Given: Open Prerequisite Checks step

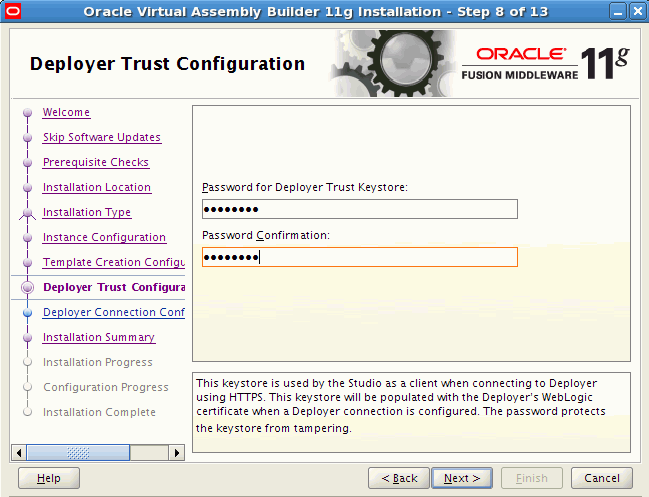Looking at the screenshot, I should click(96, 162).
